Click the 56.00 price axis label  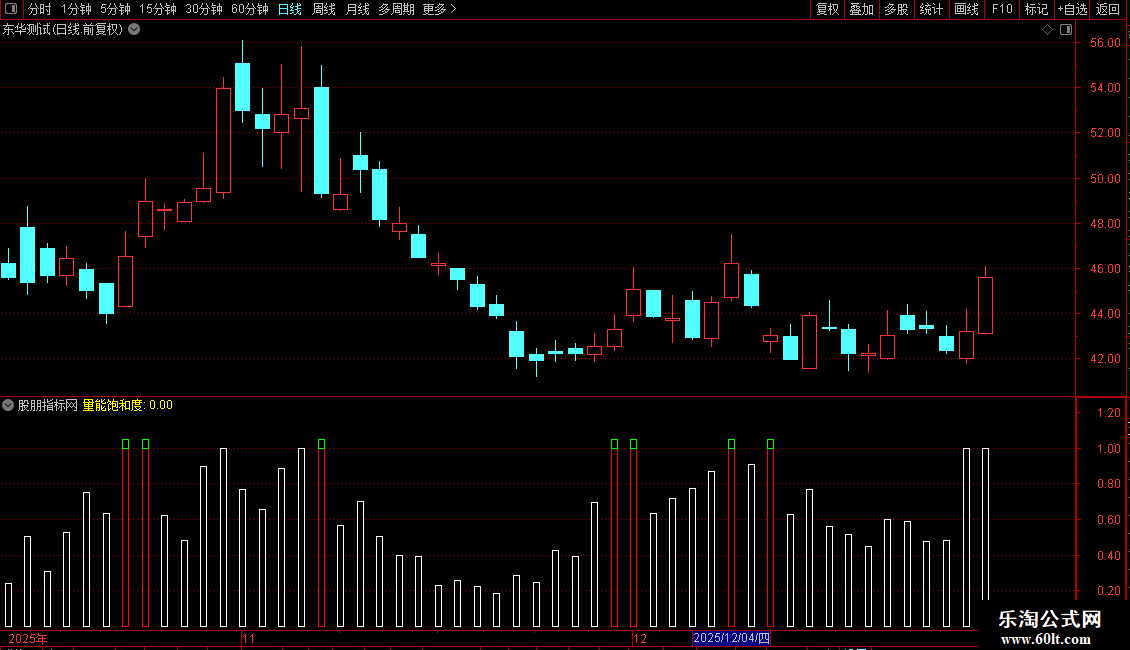tap(1105, 43)
